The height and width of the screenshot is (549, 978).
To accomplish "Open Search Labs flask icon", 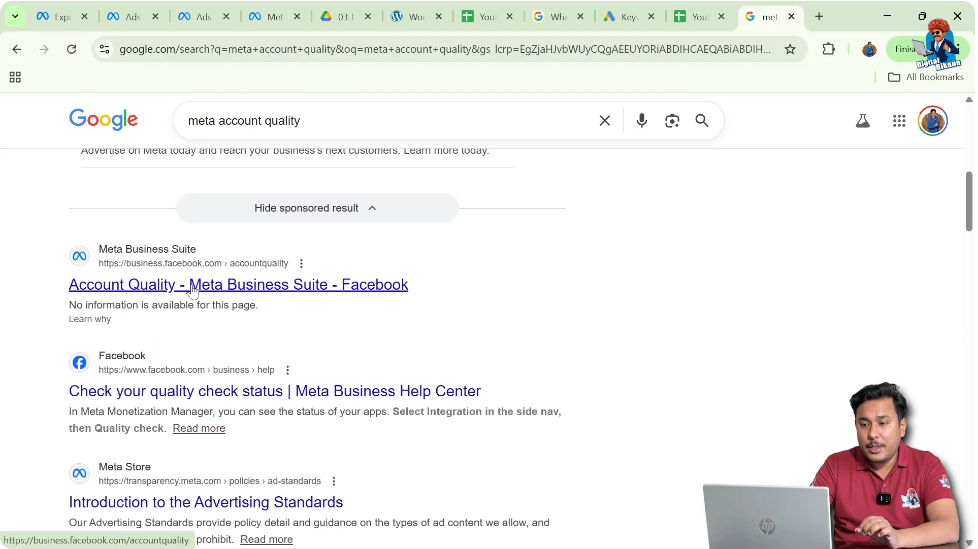I will point(862,121).
